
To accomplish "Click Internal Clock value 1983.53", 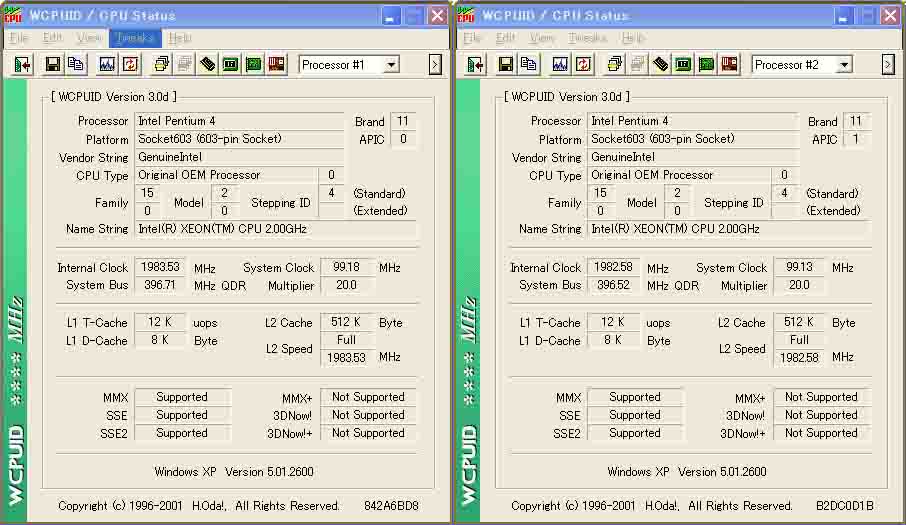I will [x=160, y=267].
